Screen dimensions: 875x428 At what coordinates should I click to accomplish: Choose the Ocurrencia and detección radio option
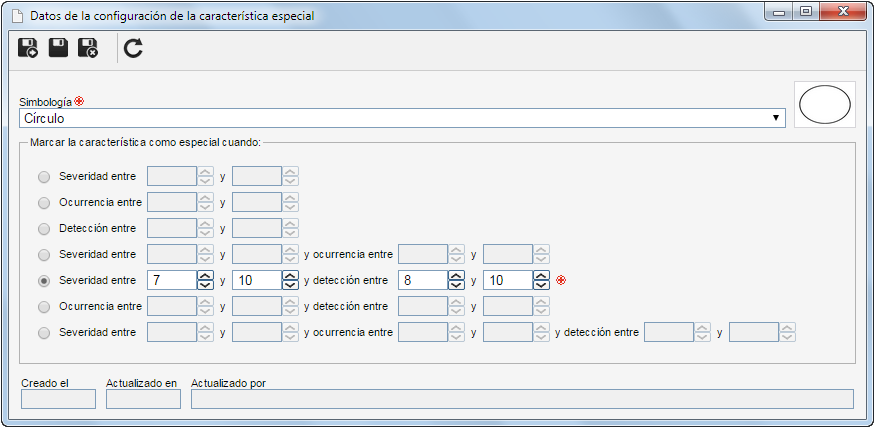tap(44, 307)
